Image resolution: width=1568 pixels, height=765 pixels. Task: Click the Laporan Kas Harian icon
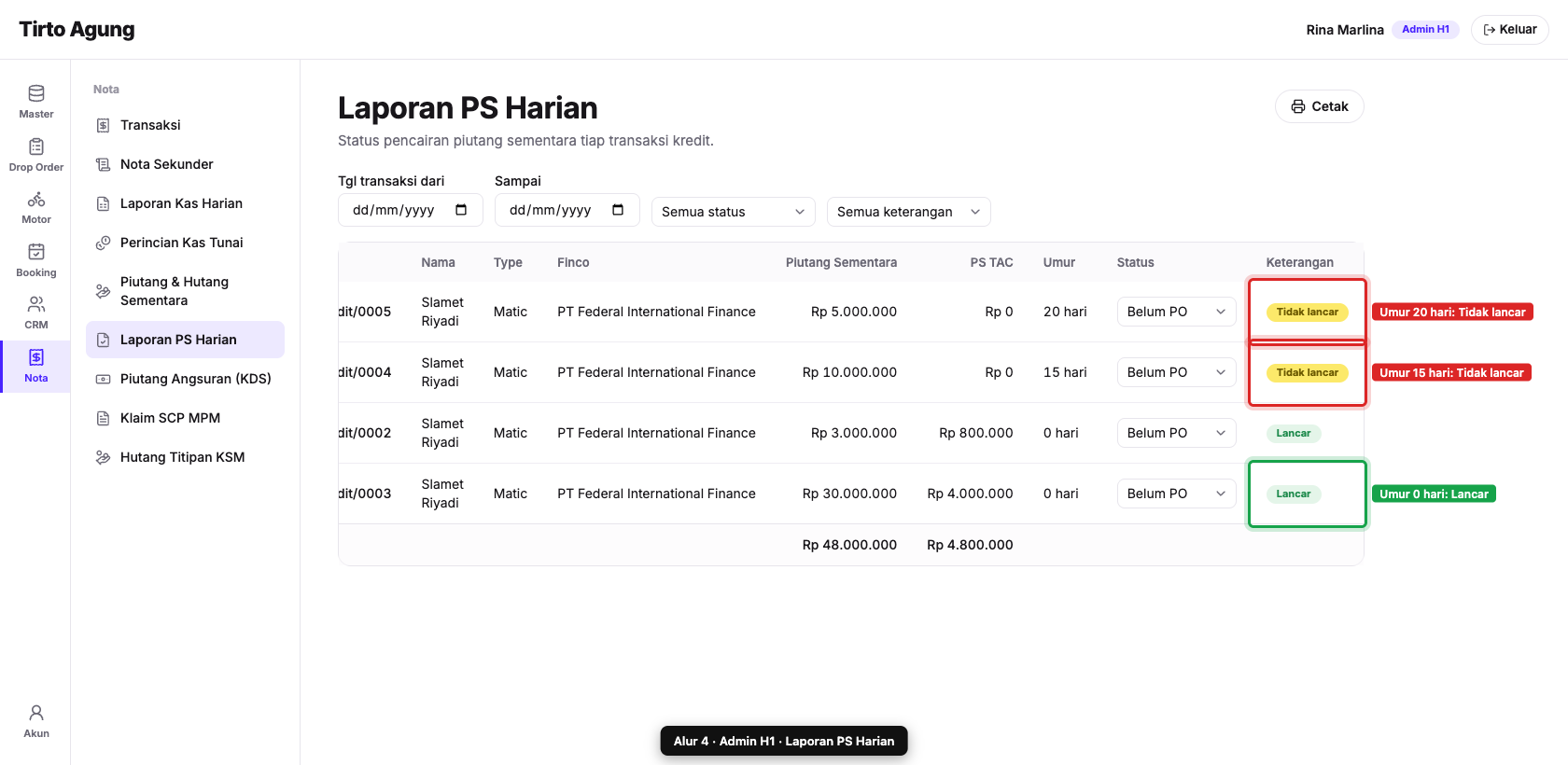click(104, 203)
